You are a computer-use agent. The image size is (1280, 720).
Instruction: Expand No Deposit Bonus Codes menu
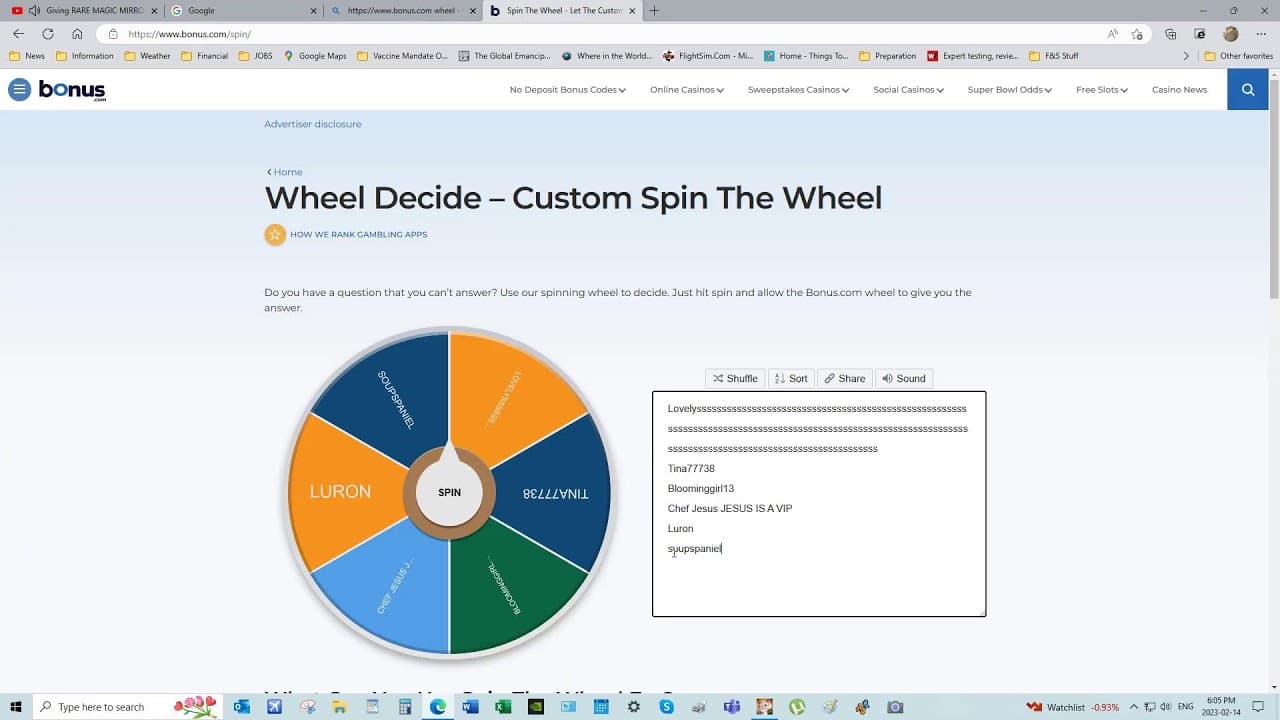click(x=568, y=90)
